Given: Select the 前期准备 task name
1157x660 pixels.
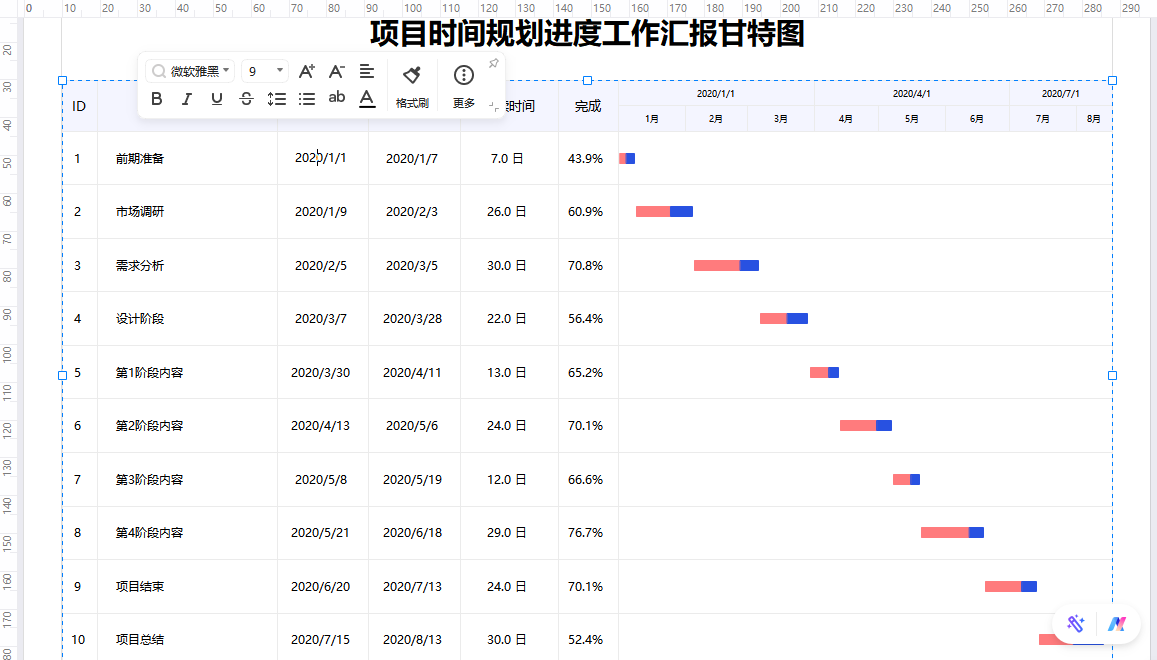Looking at the screenshot, I should [139, 159].
